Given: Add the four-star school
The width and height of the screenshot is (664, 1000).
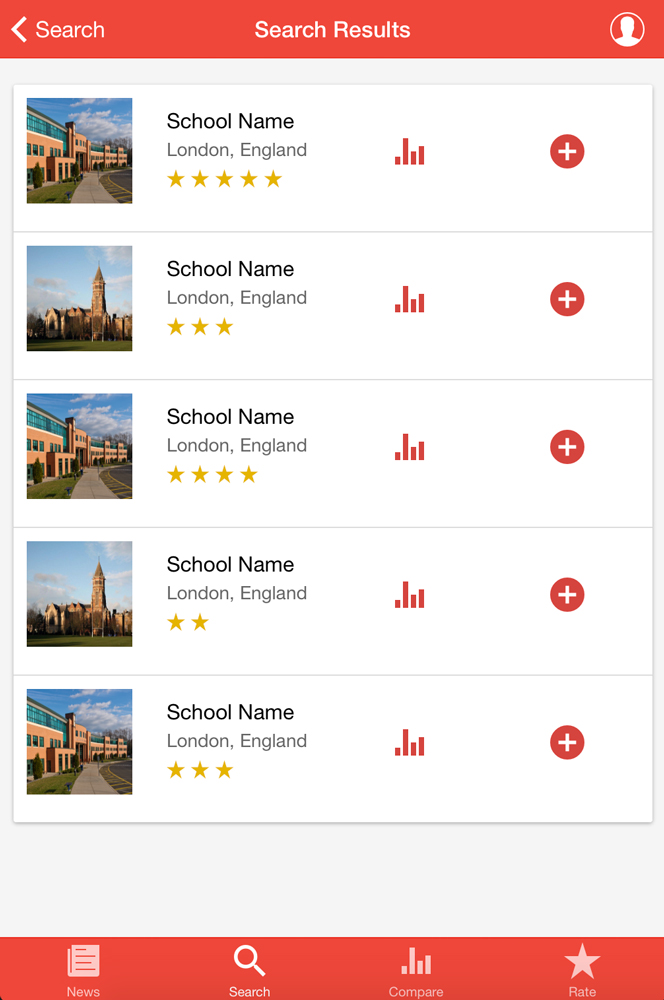Looking at the screenshot, I should (x=567, y=447).
